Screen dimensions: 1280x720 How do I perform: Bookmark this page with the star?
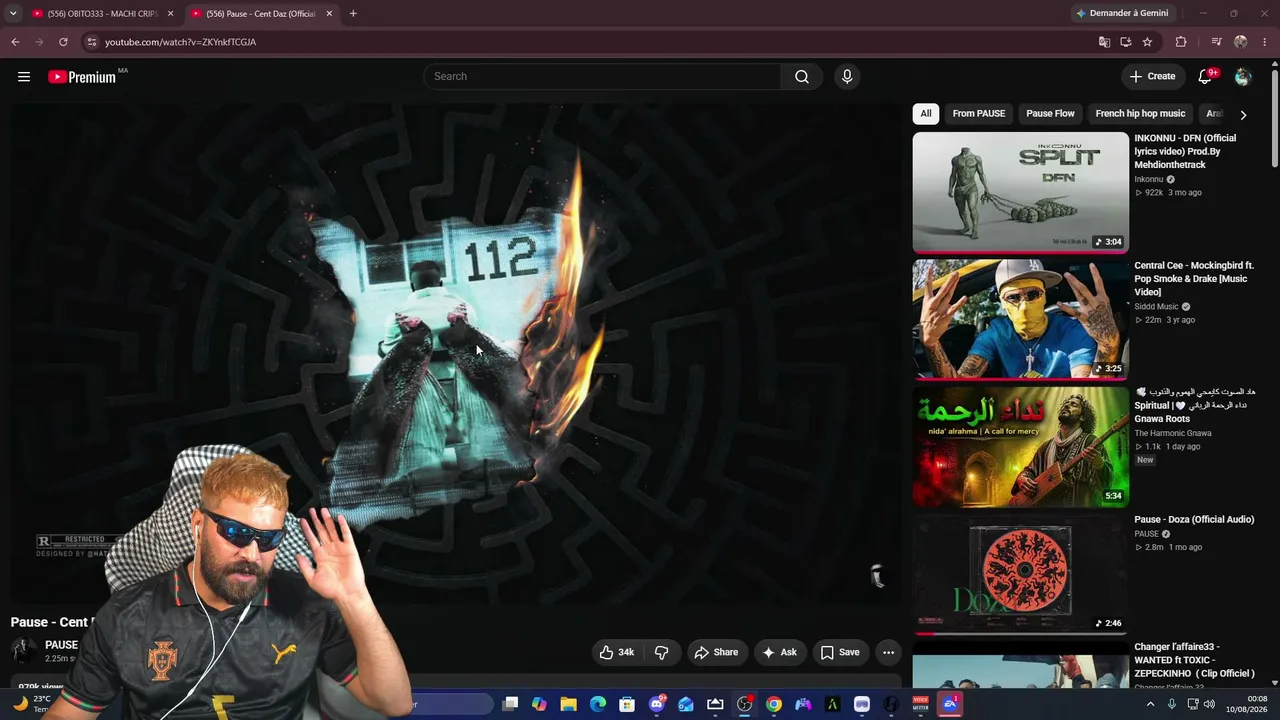pyautogui.click(x=1147, y=42)
